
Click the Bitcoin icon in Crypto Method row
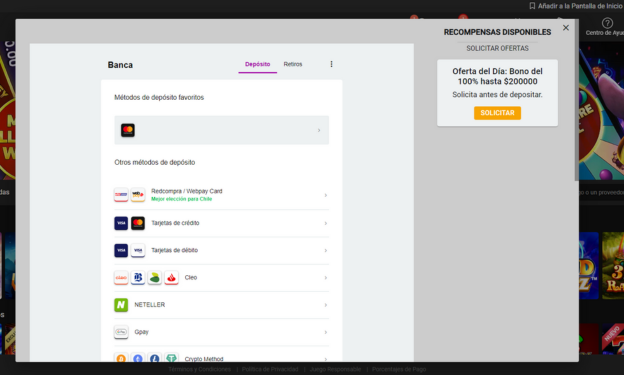tap(121, 358)
